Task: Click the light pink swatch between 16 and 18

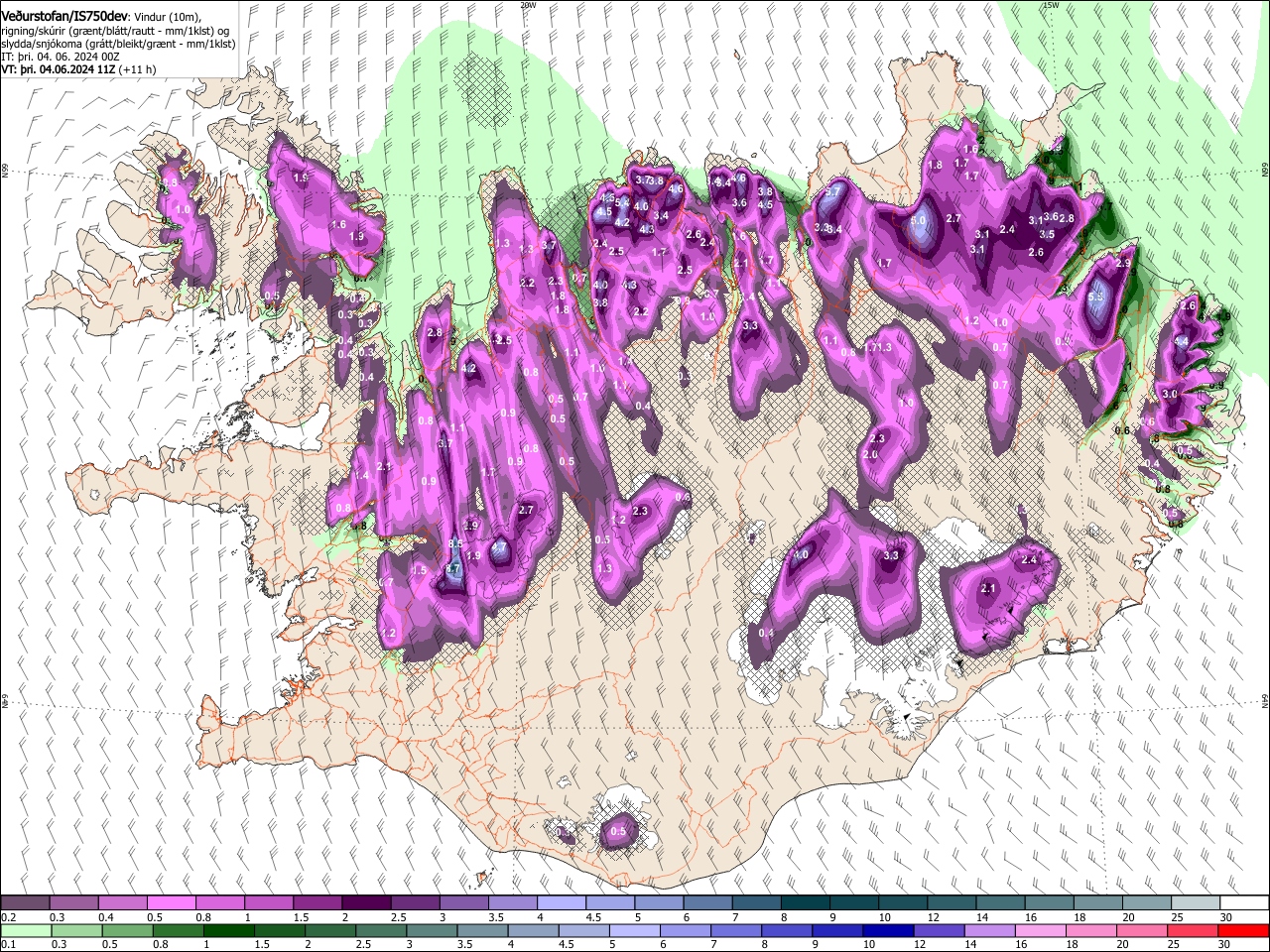Action: 1041,930
